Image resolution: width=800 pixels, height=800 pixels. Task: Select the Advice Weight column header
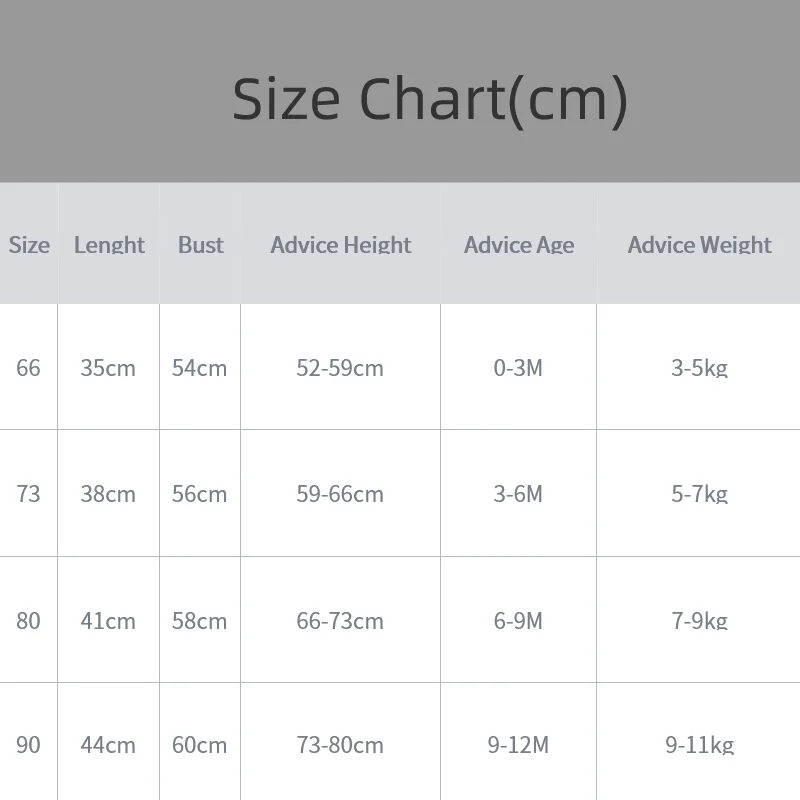click(x=699, y=244)
